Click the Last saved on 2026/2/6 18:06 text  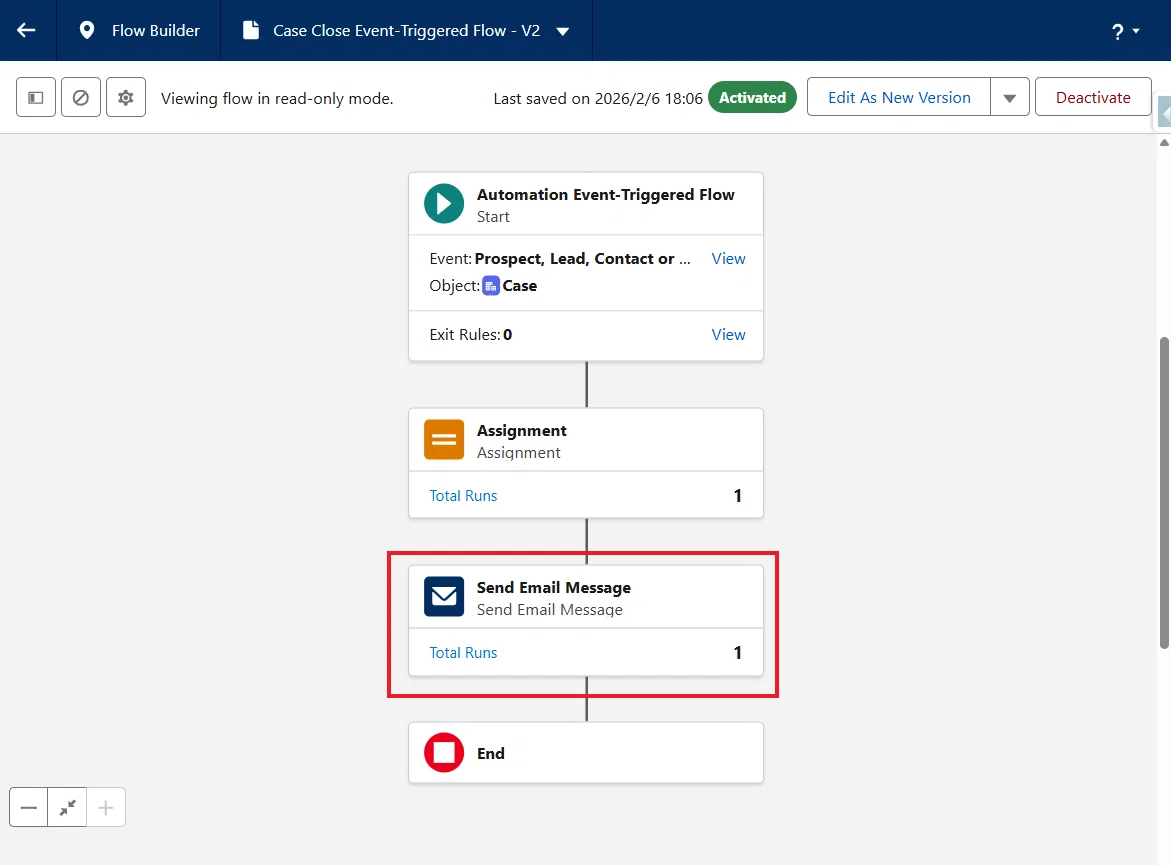point(597,99)
